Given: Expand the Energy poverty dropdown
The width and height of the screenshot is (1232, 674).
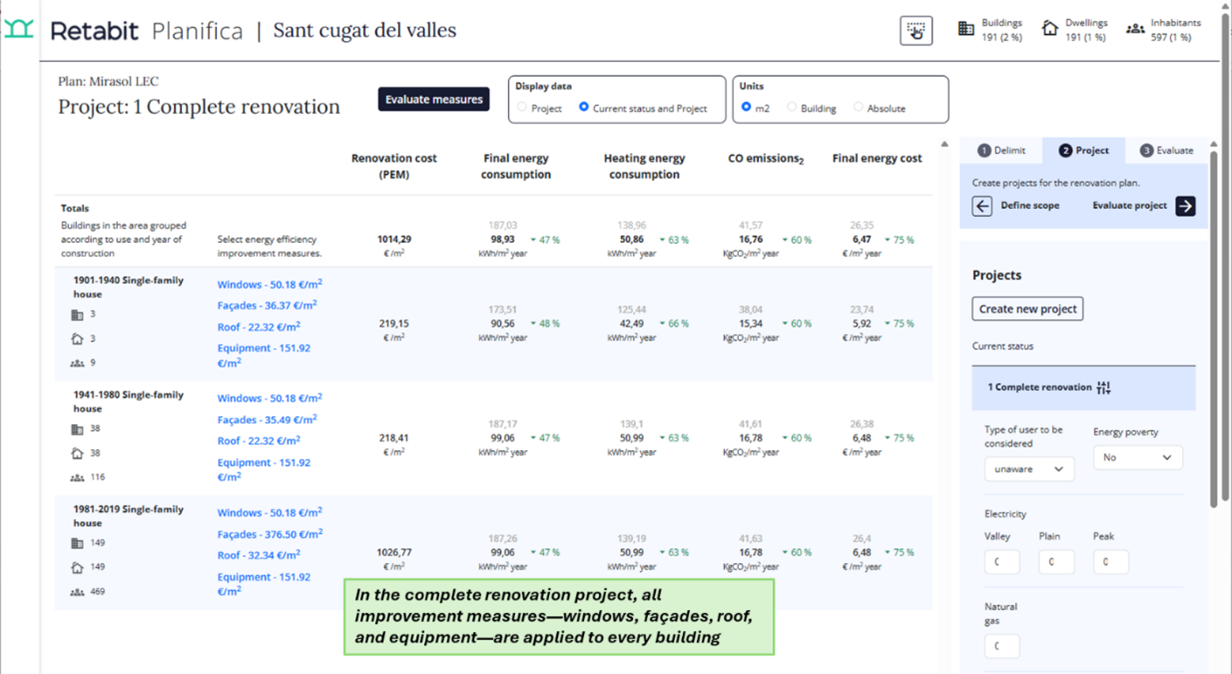Looking at the screenshot, I should (x=1137, y=457).
